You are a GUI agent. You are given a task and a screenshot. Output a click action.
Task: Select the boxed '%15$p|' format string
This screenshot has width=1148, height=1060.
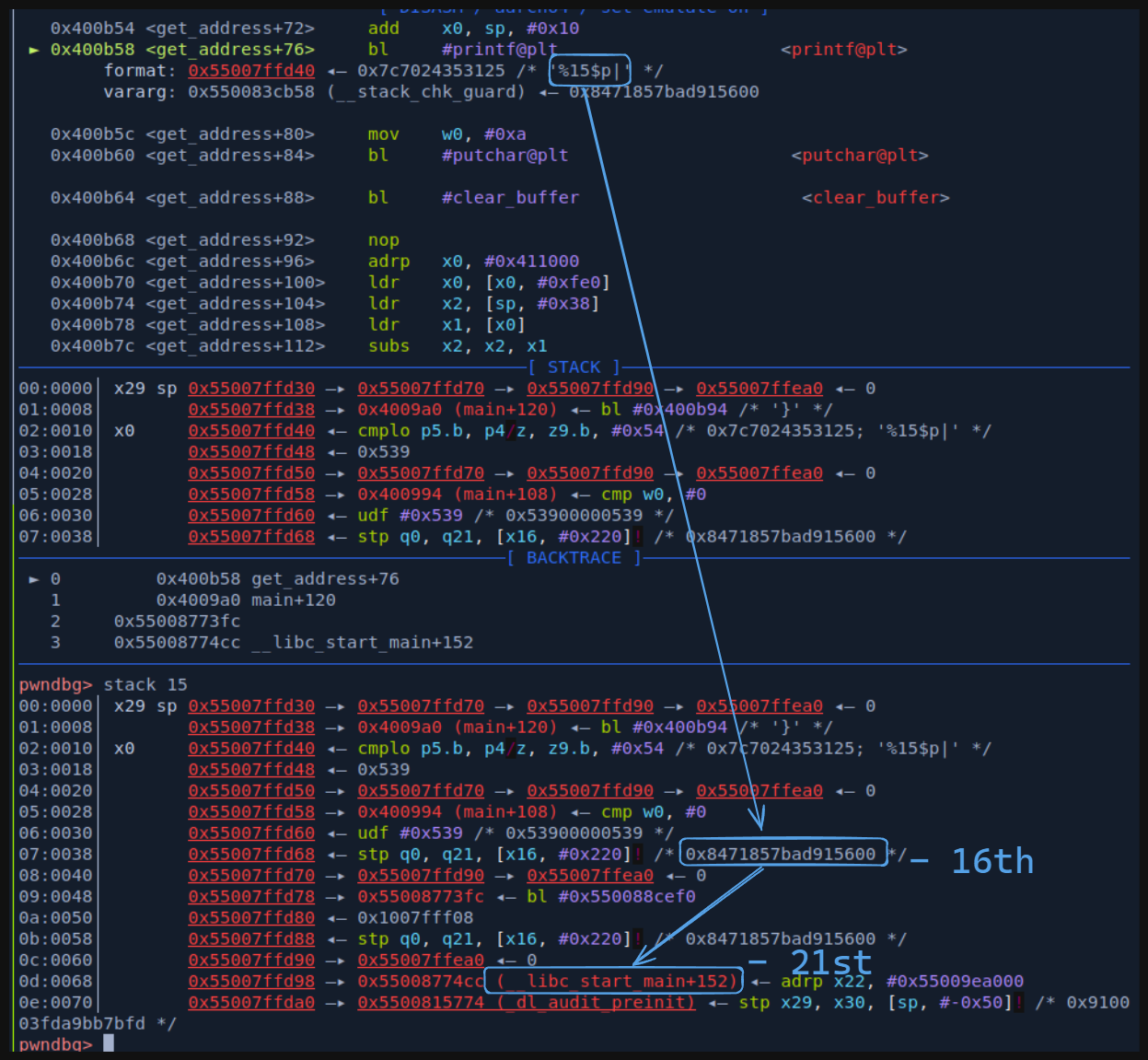[589, 71]
